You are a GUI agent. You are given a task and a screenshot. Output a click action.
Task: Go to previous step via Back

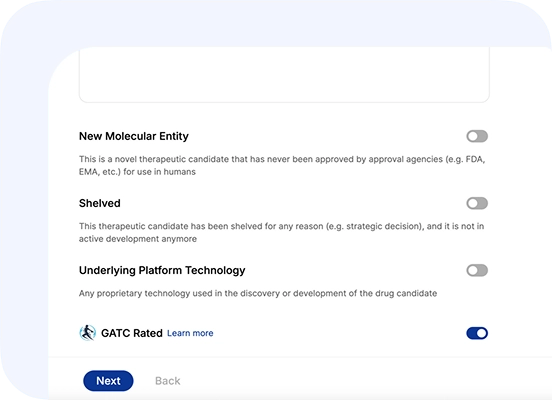click(168, 381)
